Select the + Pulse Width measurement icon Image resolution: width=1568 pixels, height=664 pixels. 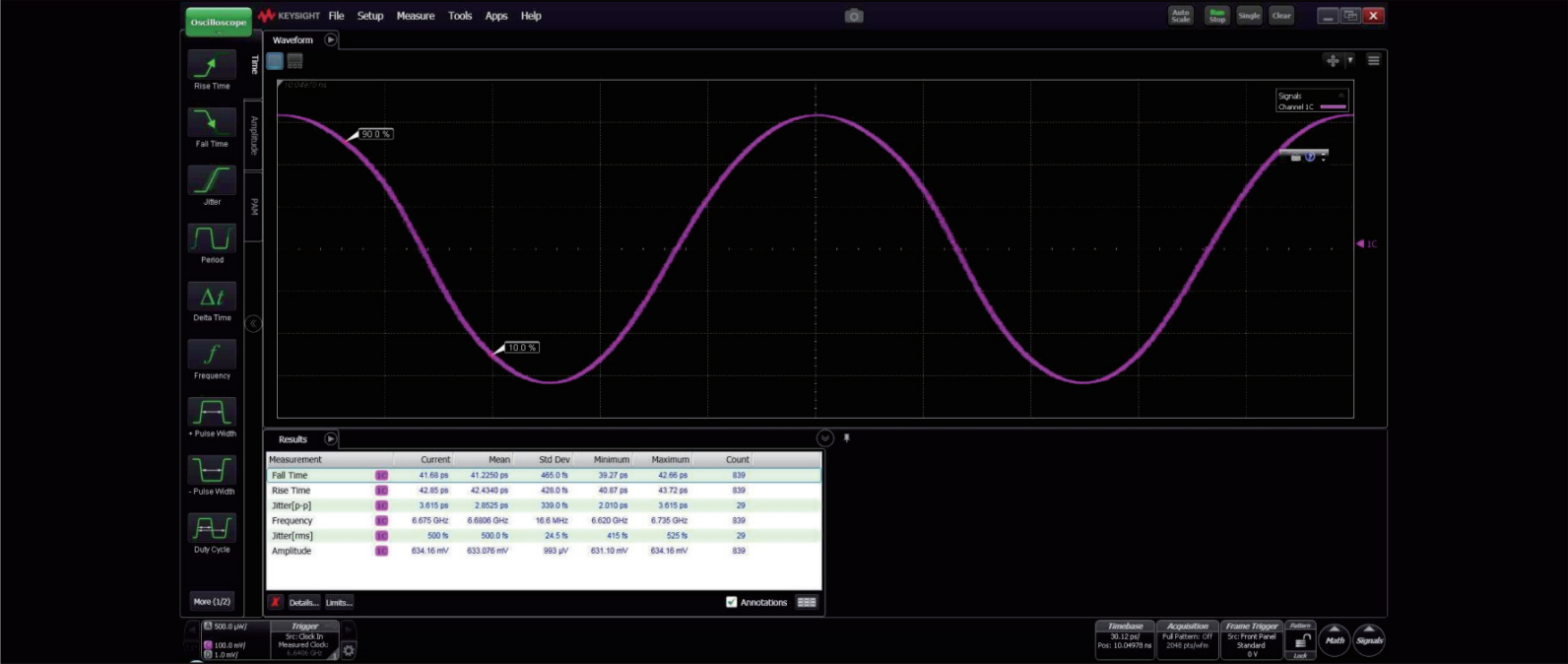point(212,413)
